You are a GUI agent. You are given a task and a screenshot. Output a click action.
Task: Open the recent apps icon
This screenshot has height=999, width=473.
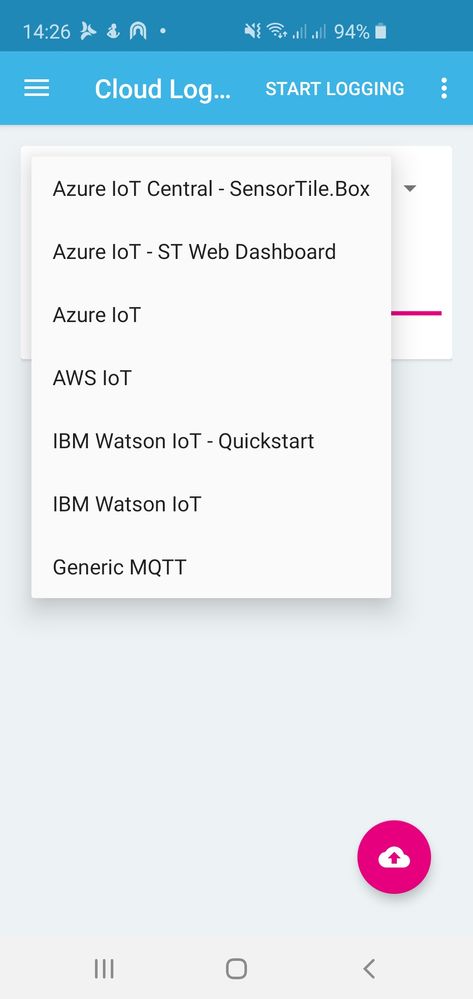click(104, 968)
